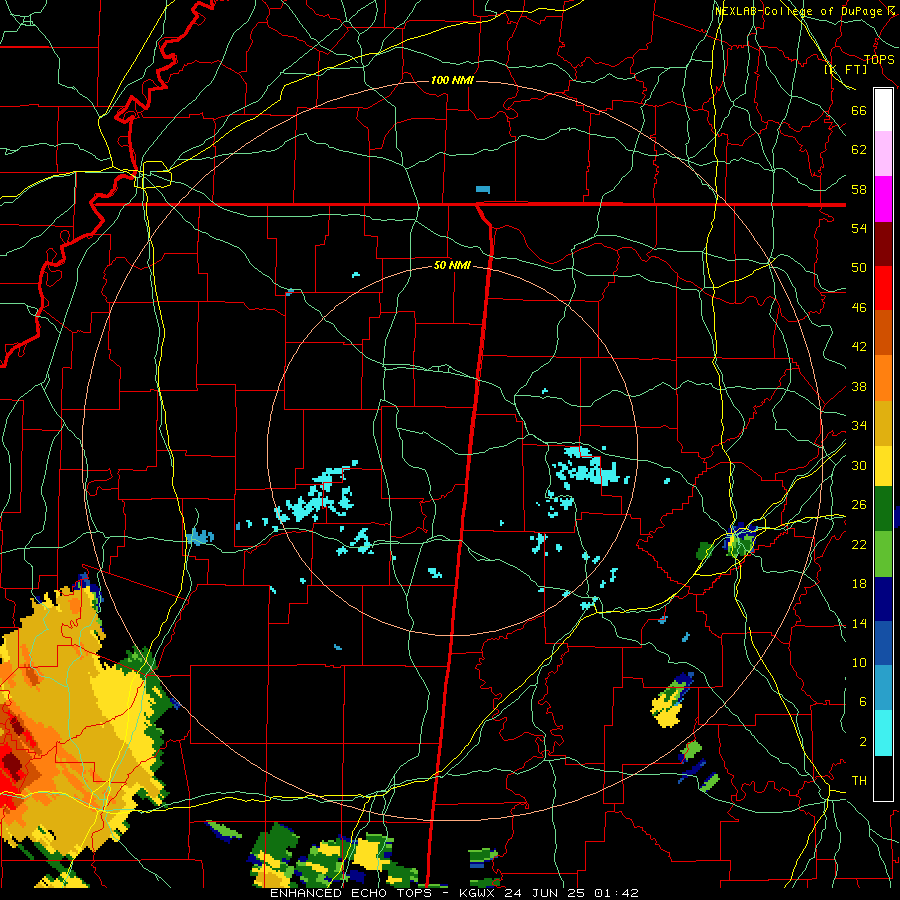Click the black TH swatch in legend
900x900 pixels.
(x=883, y=778)
